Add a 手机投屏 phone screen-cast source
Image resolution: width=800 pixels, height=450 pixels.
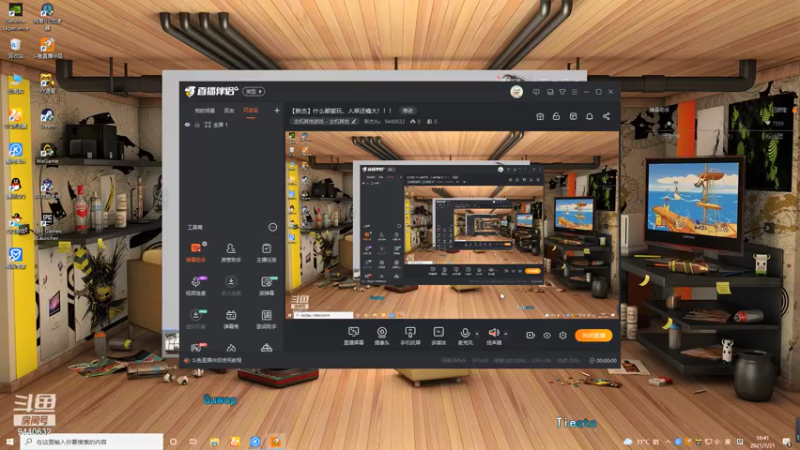410,336
